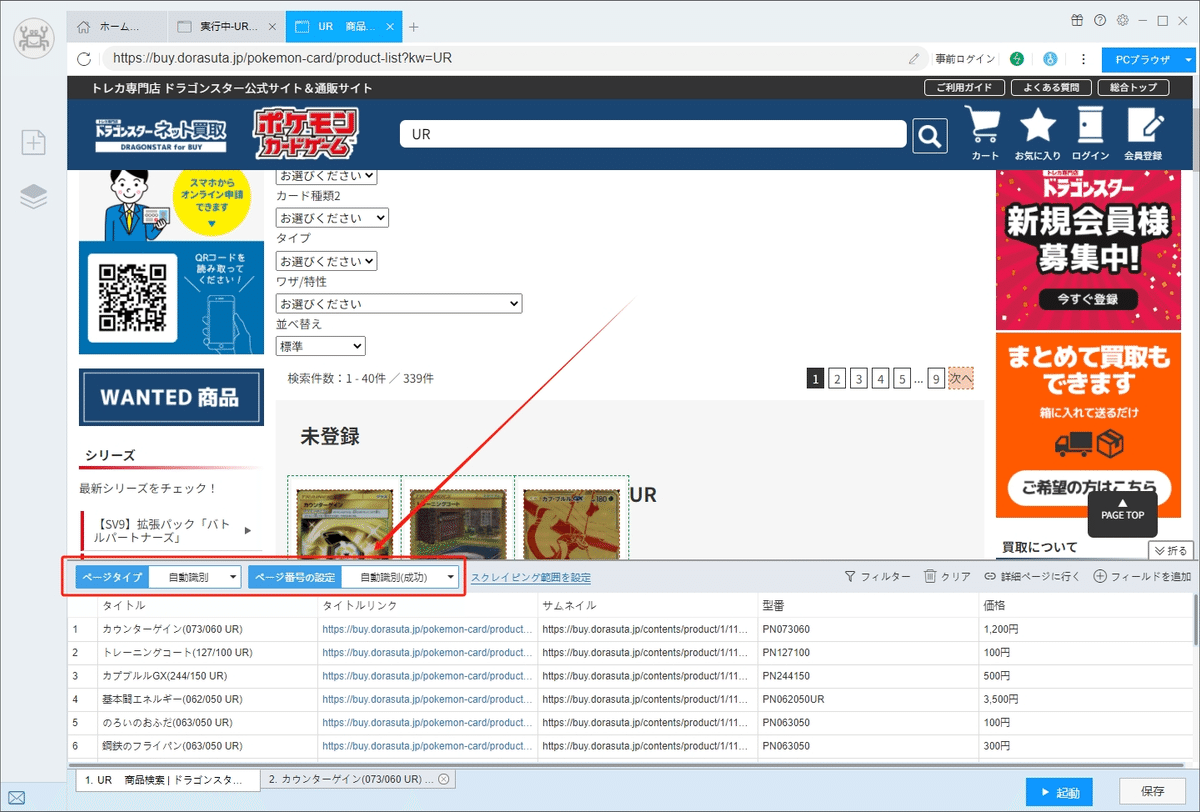Click the WANTED 商品 banner
The image size is (1200, 812).
(x=171, y=397)
